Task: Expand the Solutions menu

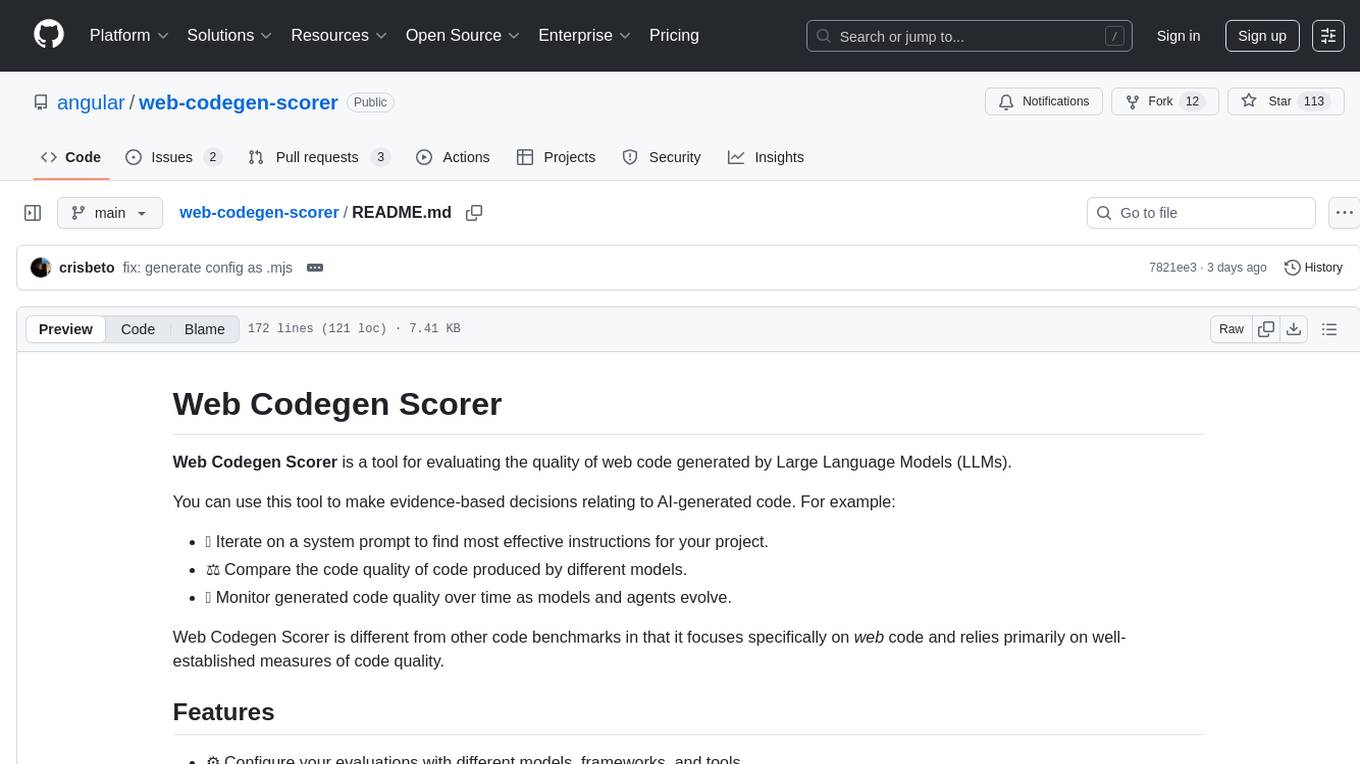Action: pyautogui.click(x=230, y=35)
